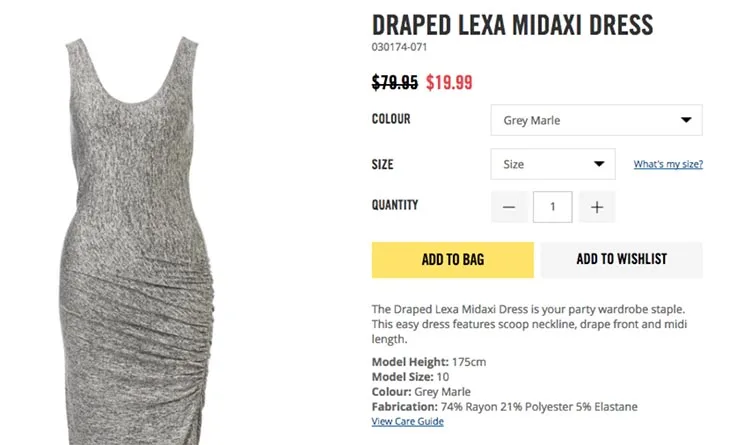This screenshot has height=445, width=750.
Task: Click the Size dropdown arrow
Action: (599, 164)
